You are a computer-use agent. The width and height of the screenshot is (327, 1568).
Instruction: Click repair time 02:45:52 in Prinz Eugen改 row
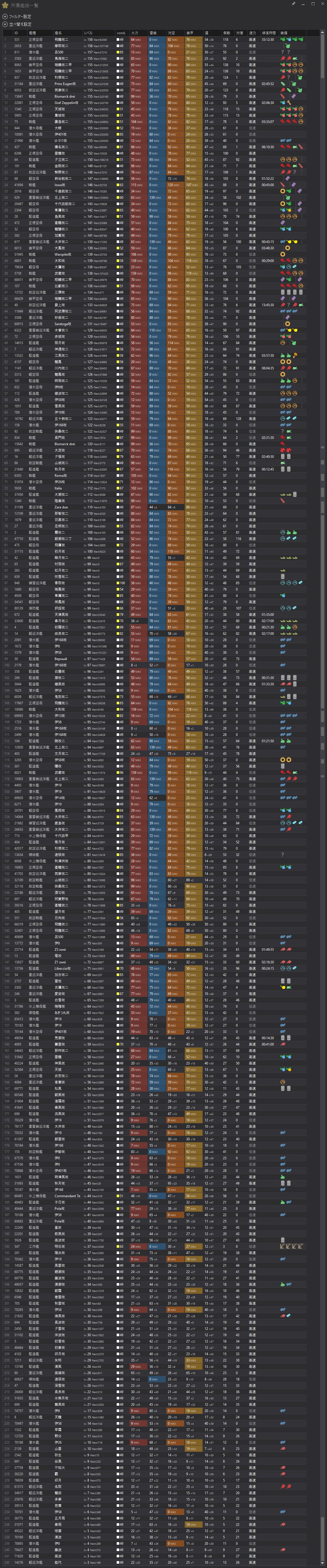[x=268, y=84]
